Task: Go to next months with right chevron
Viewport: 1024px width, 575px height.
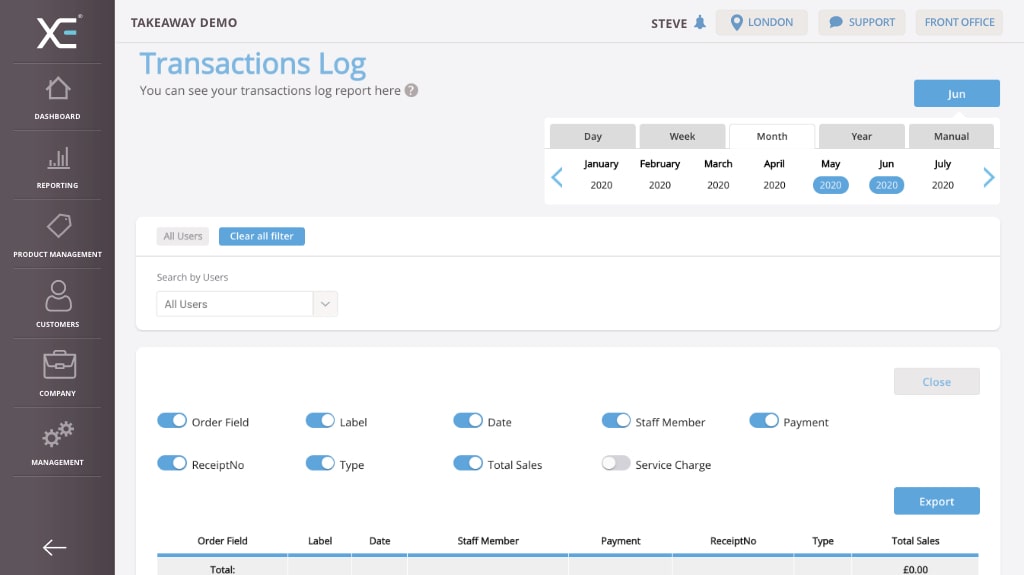Action: (x=988, y=178)
